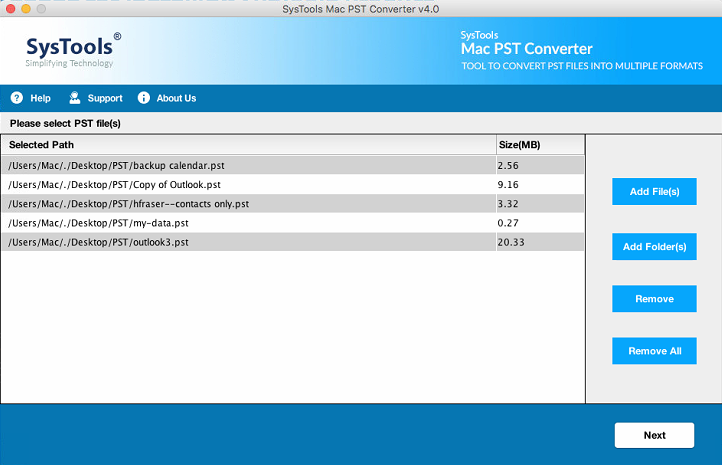Image resolution: width=722 pixels, height=465 pixels.
Task: Click the Support person icon
Action: pyautogui.click(x=75, y=98)
